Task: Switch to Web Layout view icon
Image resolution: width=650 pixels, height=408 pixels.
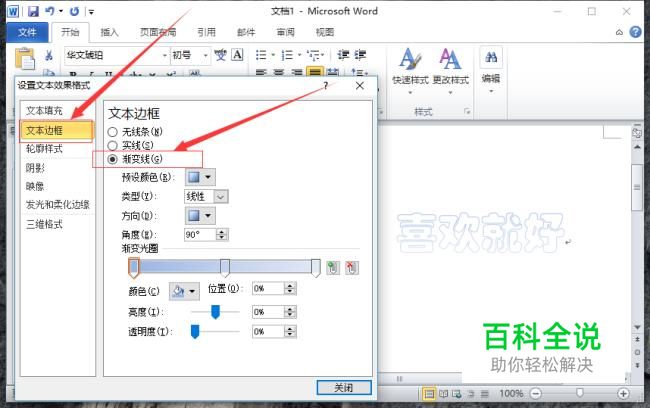Action: point(457,393)
